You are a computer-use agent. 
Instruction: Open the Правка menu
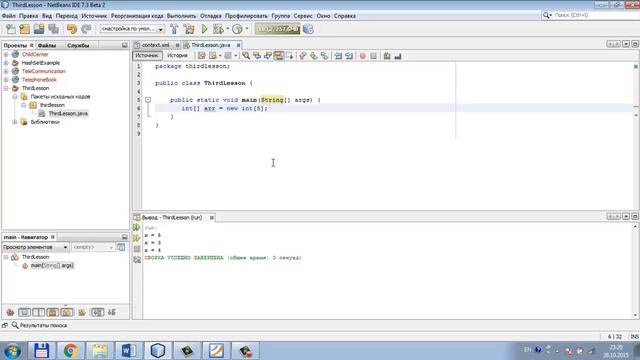tap(29, 16)
